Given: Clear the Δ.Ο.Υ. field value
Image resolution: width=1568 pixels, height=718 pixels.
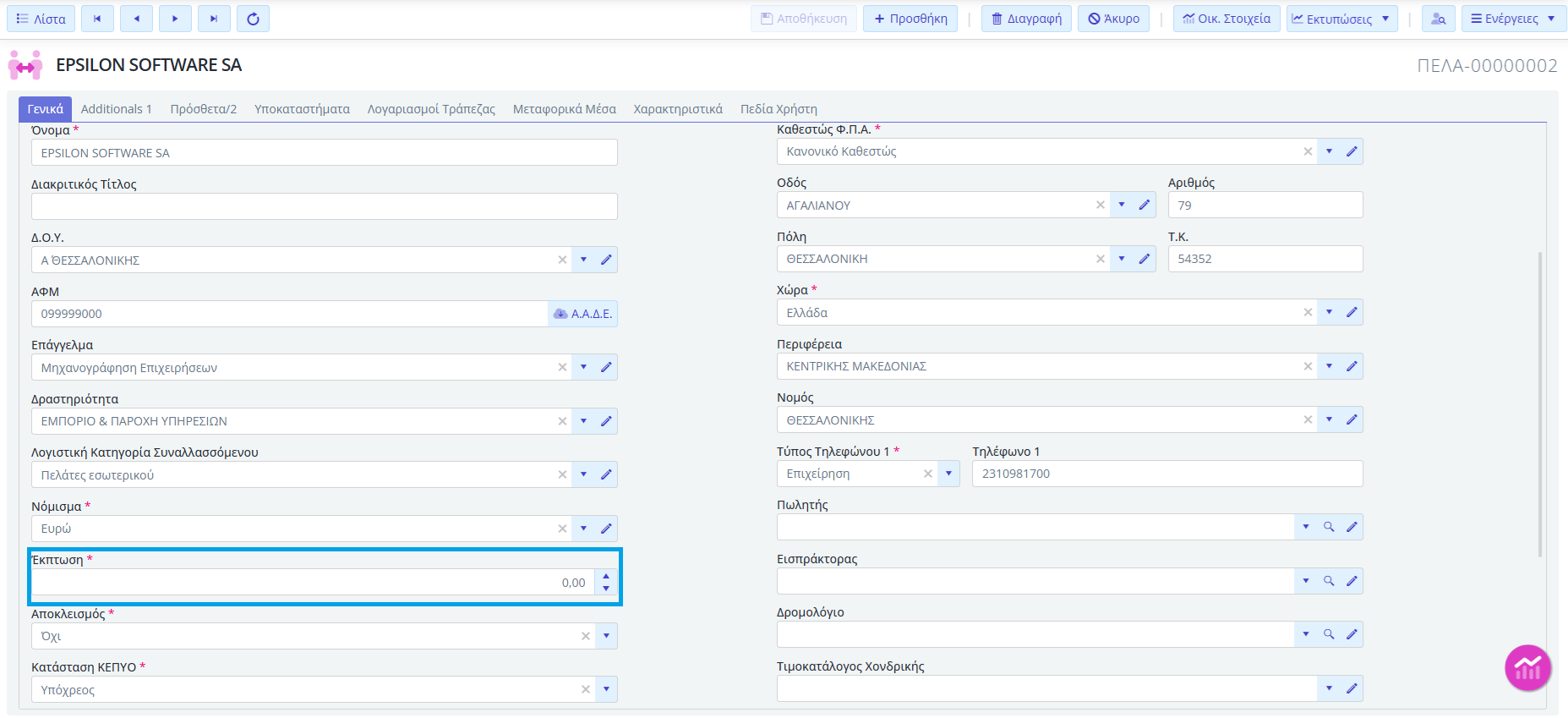Looking at the screenshot, I should (x=562, y=260).
